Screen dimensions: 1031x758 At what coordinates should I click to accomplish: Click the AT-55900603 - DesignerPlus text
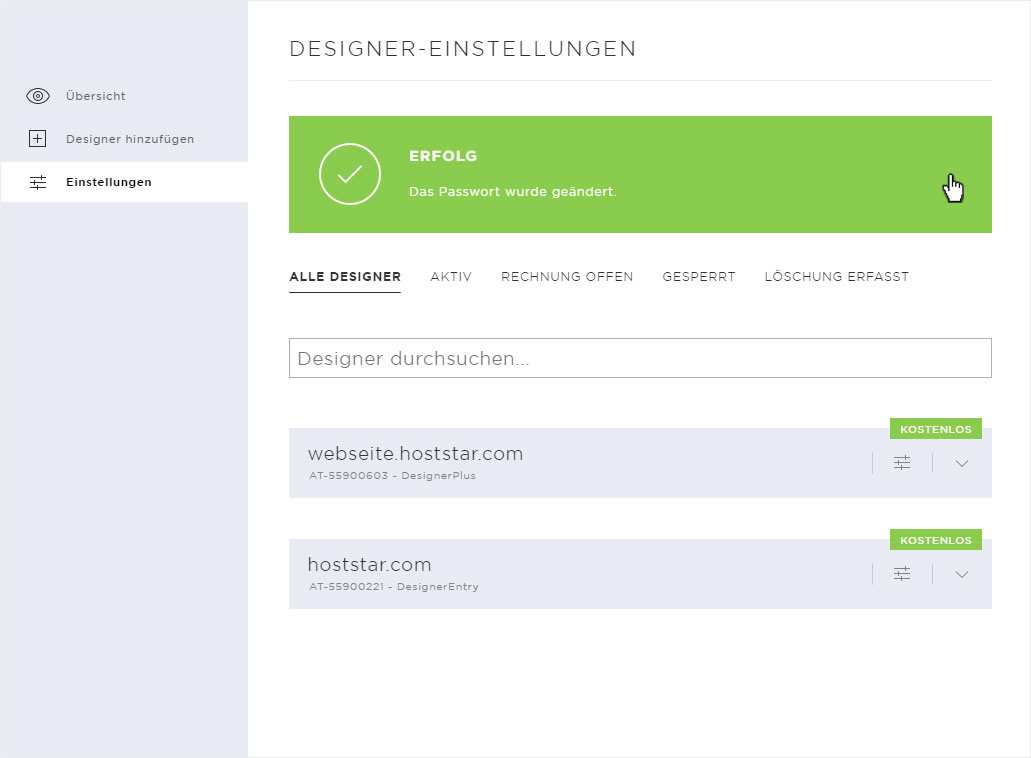[393, 475]
